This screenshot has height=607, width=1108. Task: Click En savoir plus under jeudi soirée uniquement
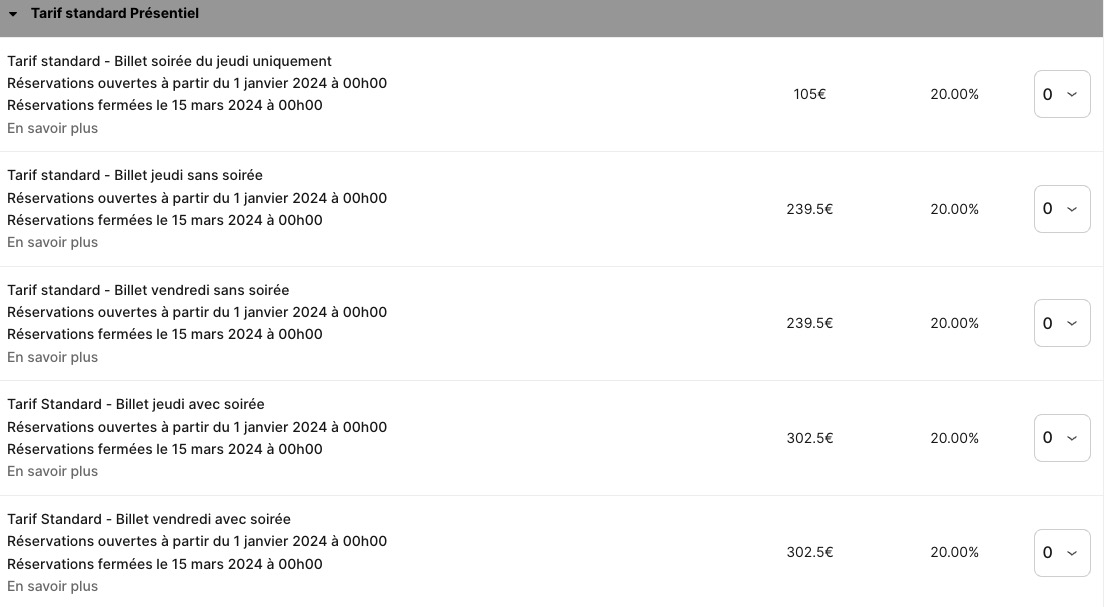[52, 128]
